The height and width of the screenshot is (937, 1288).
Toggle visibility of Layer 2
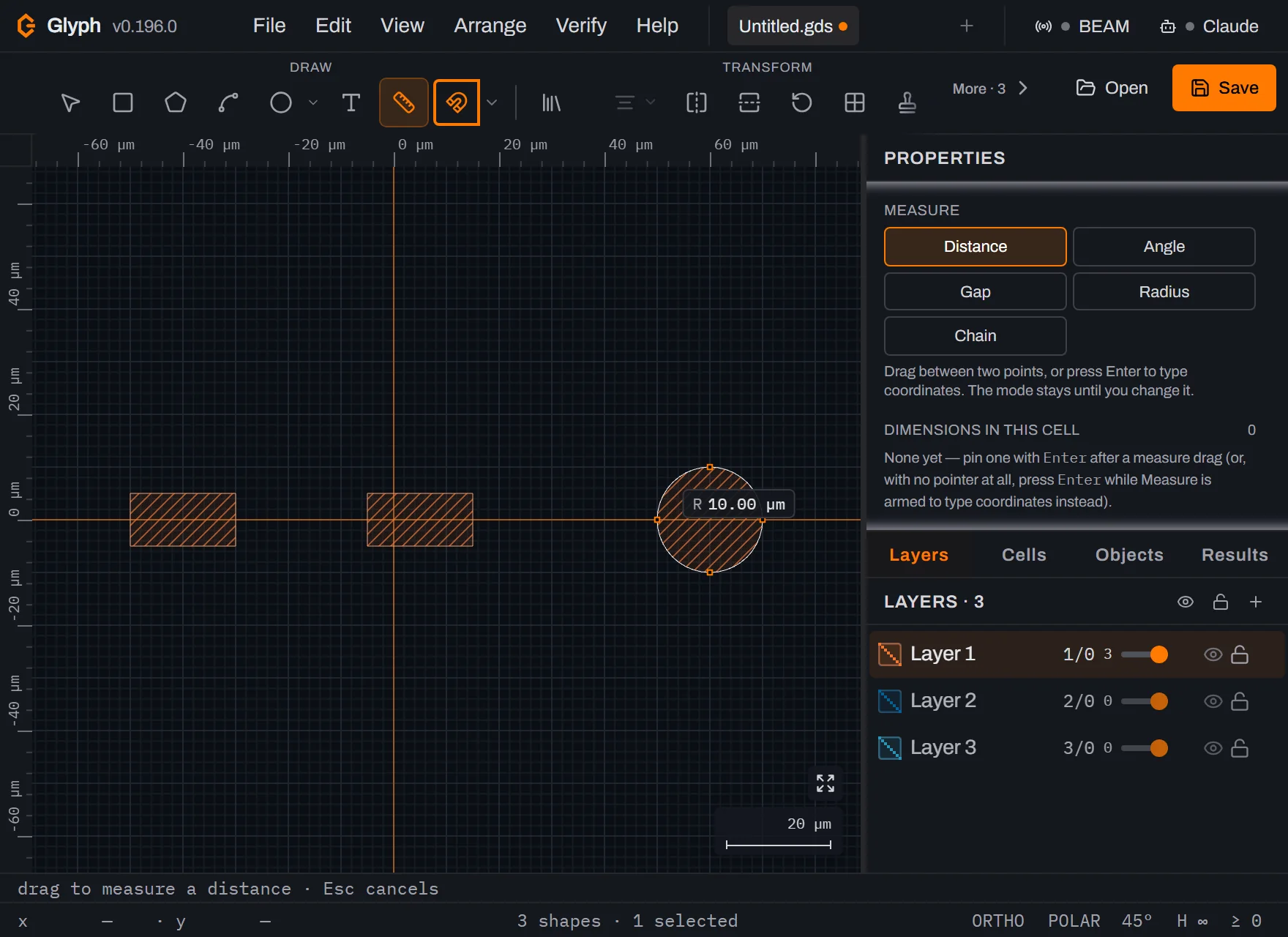pos(1213,701)
